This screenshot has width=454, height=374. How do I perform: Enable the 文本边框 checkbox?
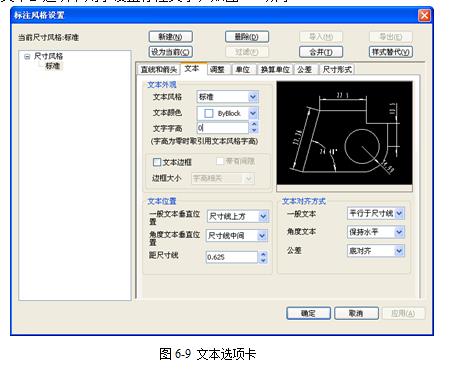157,162
